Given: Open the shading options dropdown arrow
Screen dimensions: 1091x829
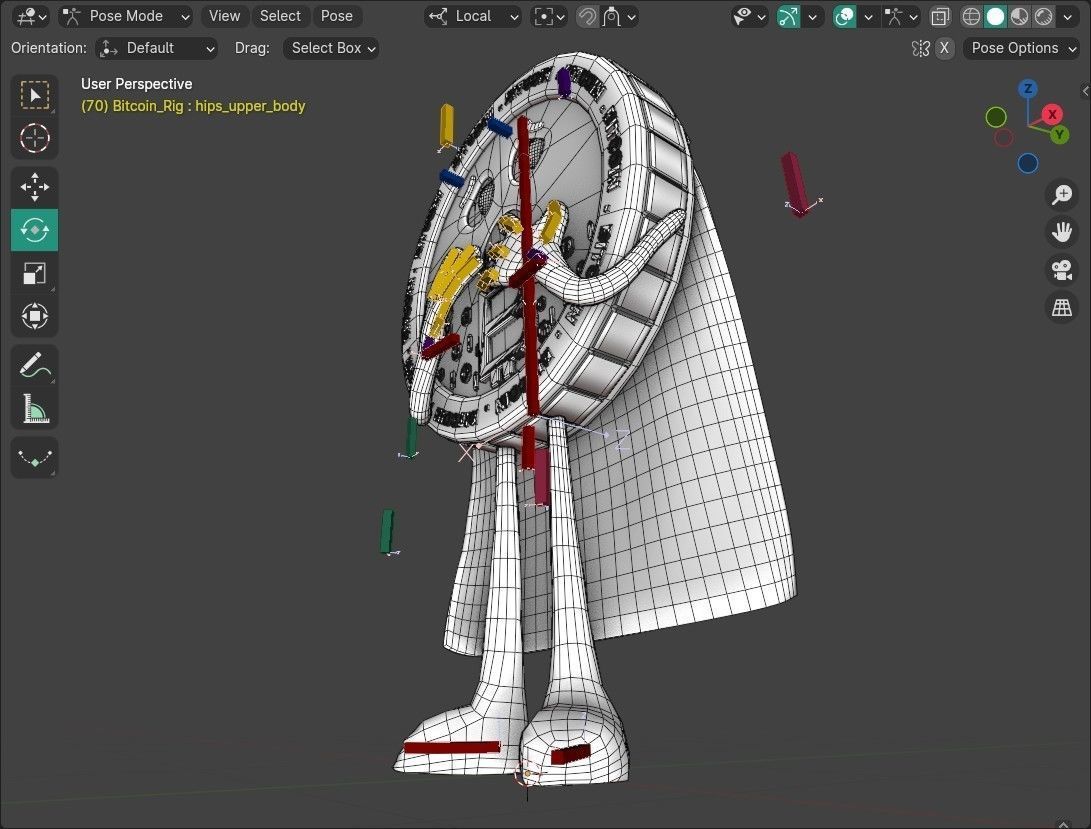Looking at the screenshot, I should [1067, 16].
